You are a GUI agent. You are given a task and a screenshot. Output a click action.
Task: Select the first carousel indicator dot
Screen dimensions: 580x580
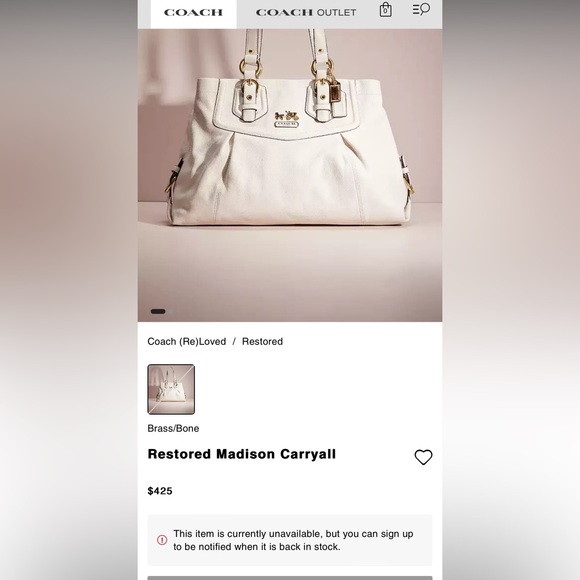158,311
